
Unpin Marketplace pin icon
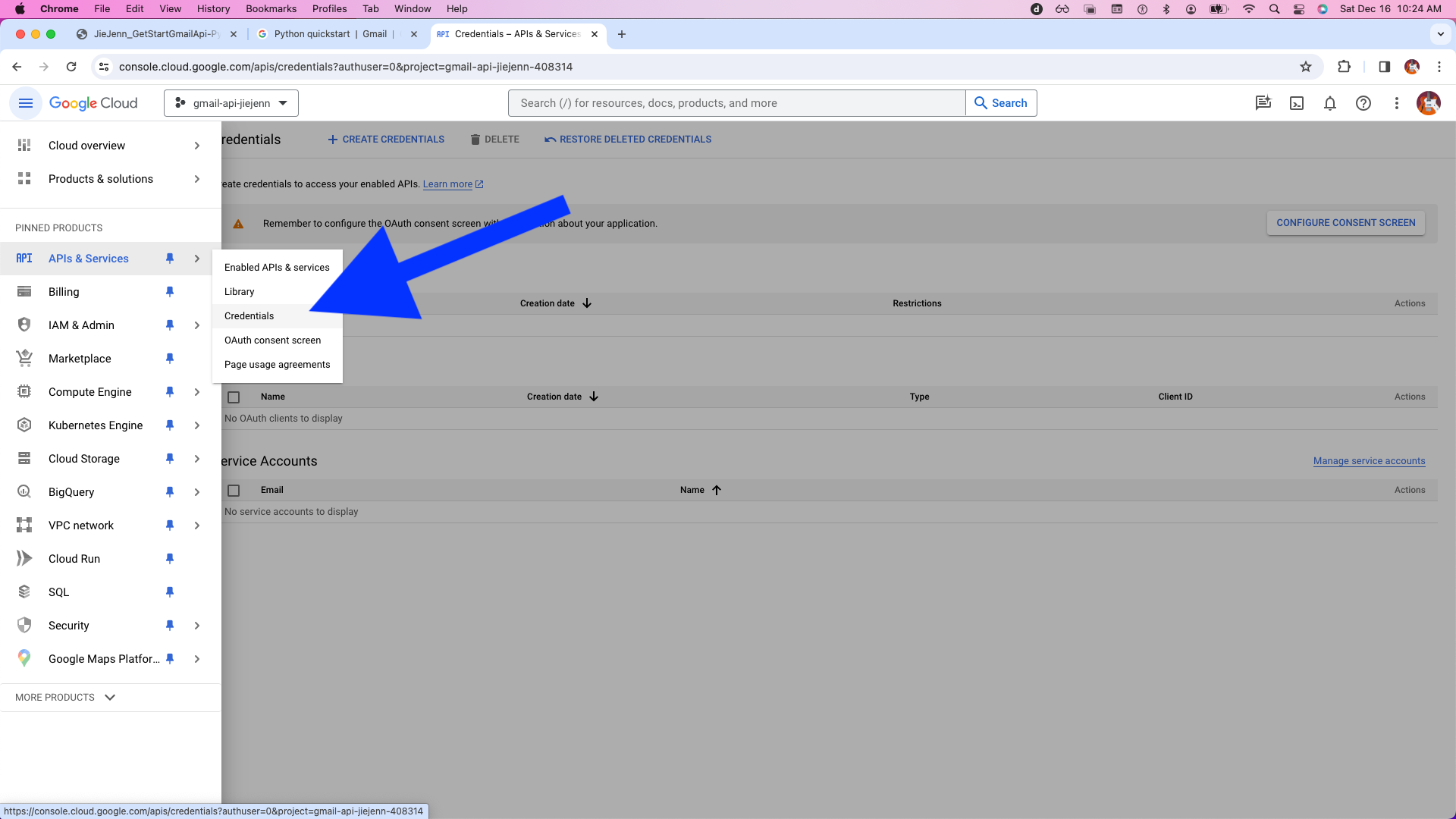pos(170,359)
